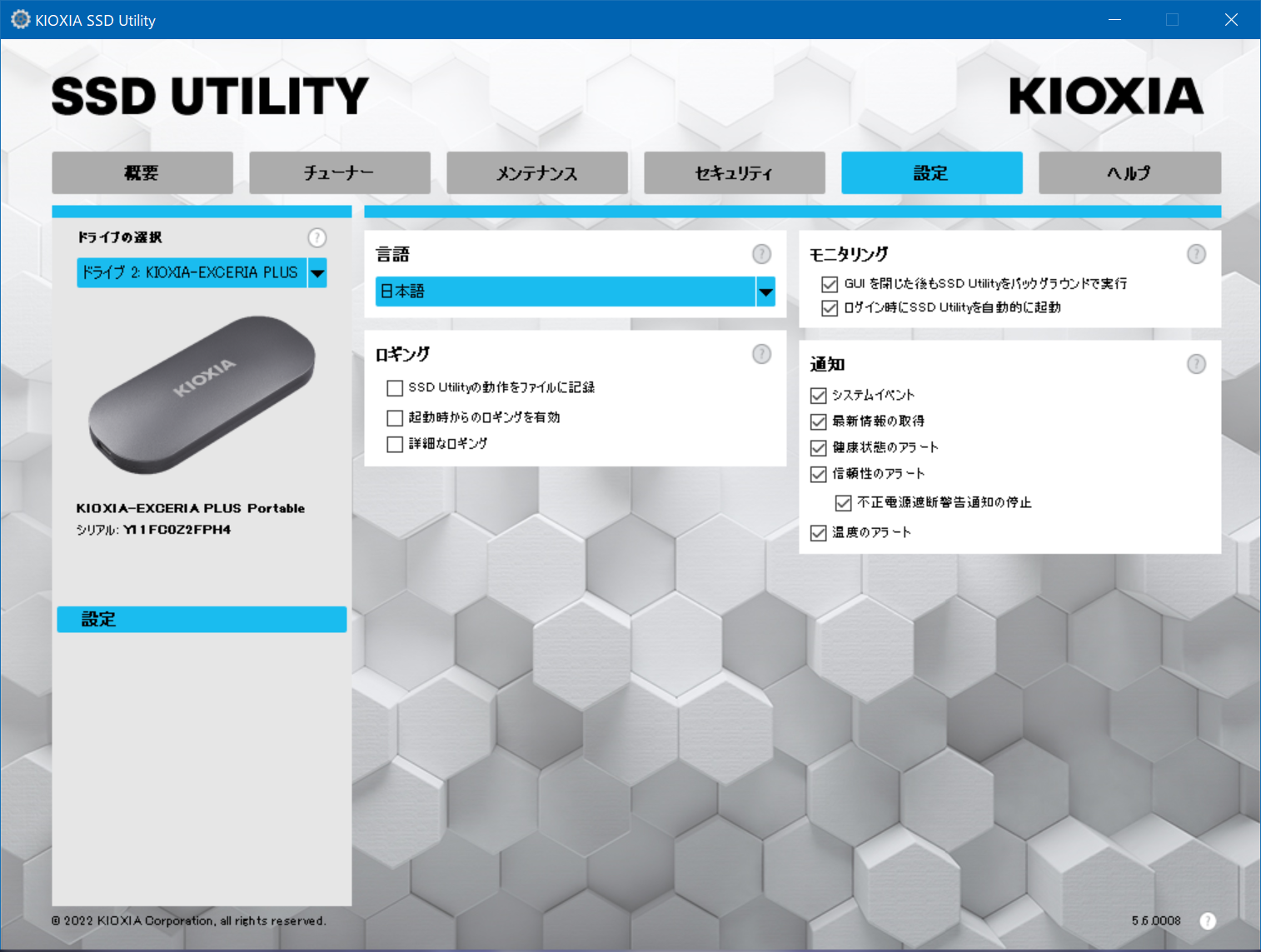This screenshot has width=1261, height=952.
Task: Enable 詳細なロギング checkbox
Action: click(395, 445)
